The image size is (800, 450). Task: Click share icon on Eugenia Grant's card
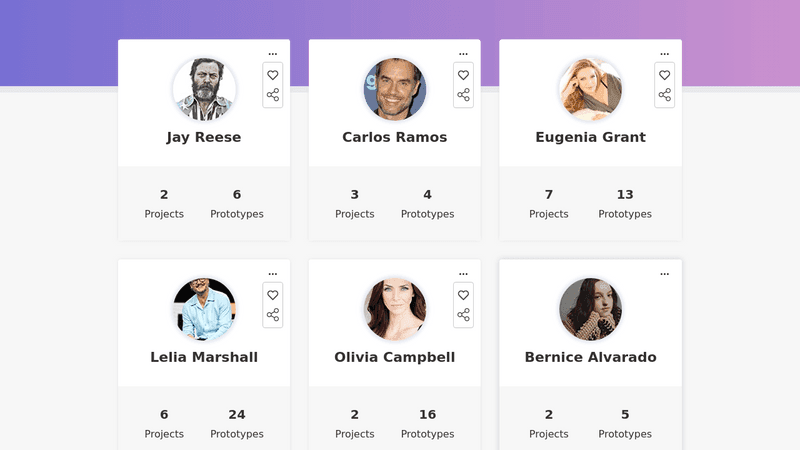pyautogui.click(x=665, y=95)
